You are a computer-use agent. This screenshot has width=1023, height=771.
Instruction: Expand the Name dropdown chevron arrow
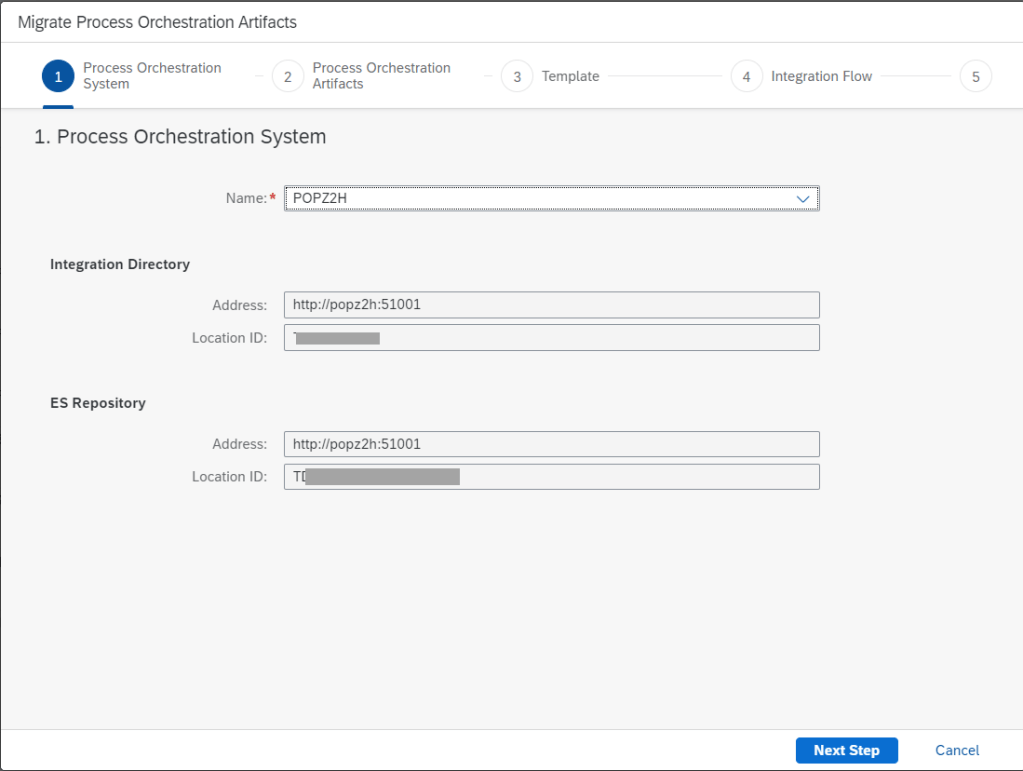click(x=802, y=199)
